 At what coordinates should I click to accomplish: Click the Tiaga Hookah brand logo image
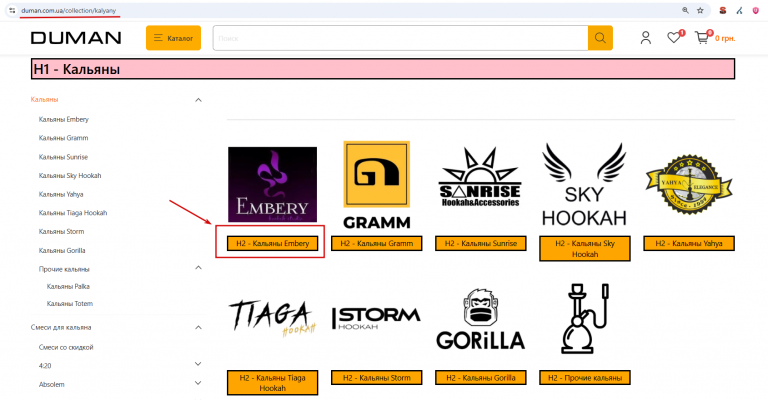click(x=273, y=318)
